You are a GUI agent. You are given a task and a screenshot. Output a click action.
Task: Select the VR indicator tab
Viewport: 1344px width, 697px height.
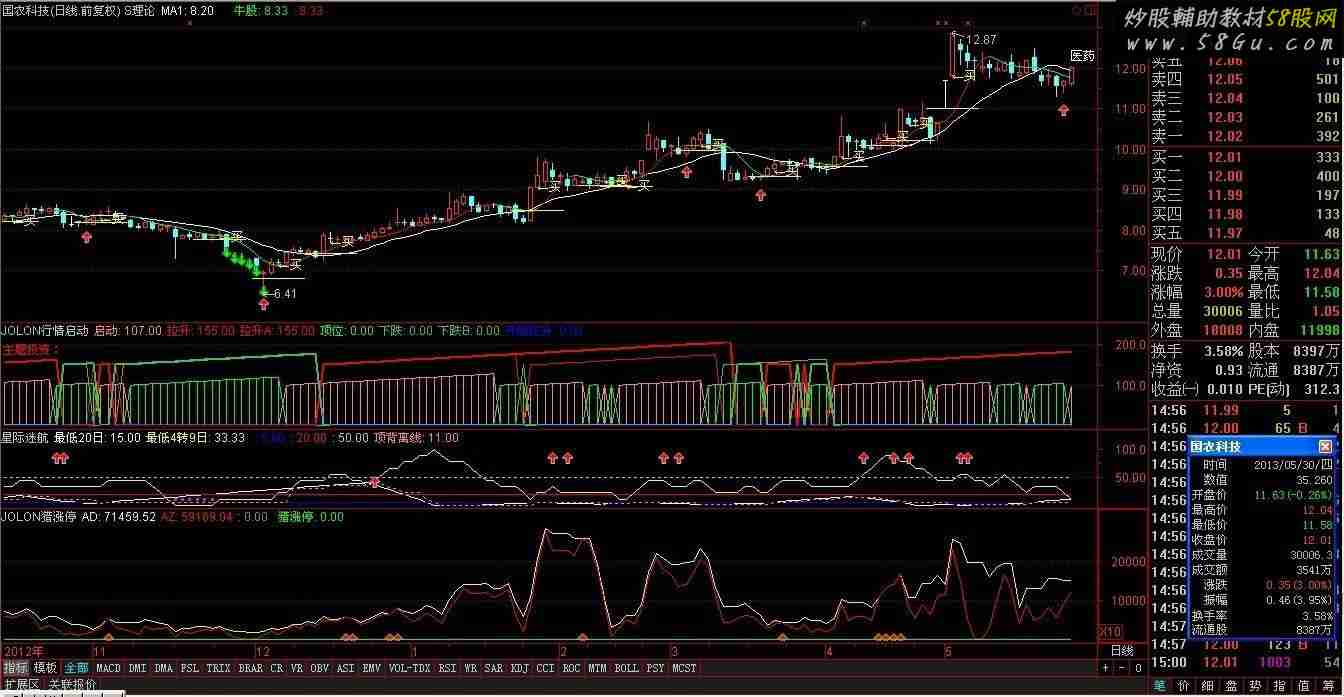coord(297,668)
